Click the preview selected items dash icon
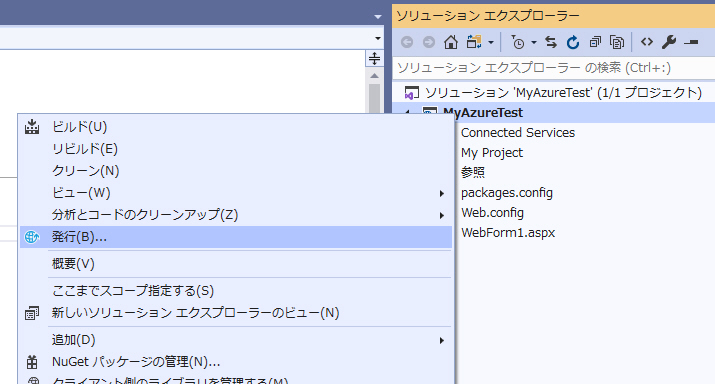This screenshot has height=384, width=715. click(691, 42)
